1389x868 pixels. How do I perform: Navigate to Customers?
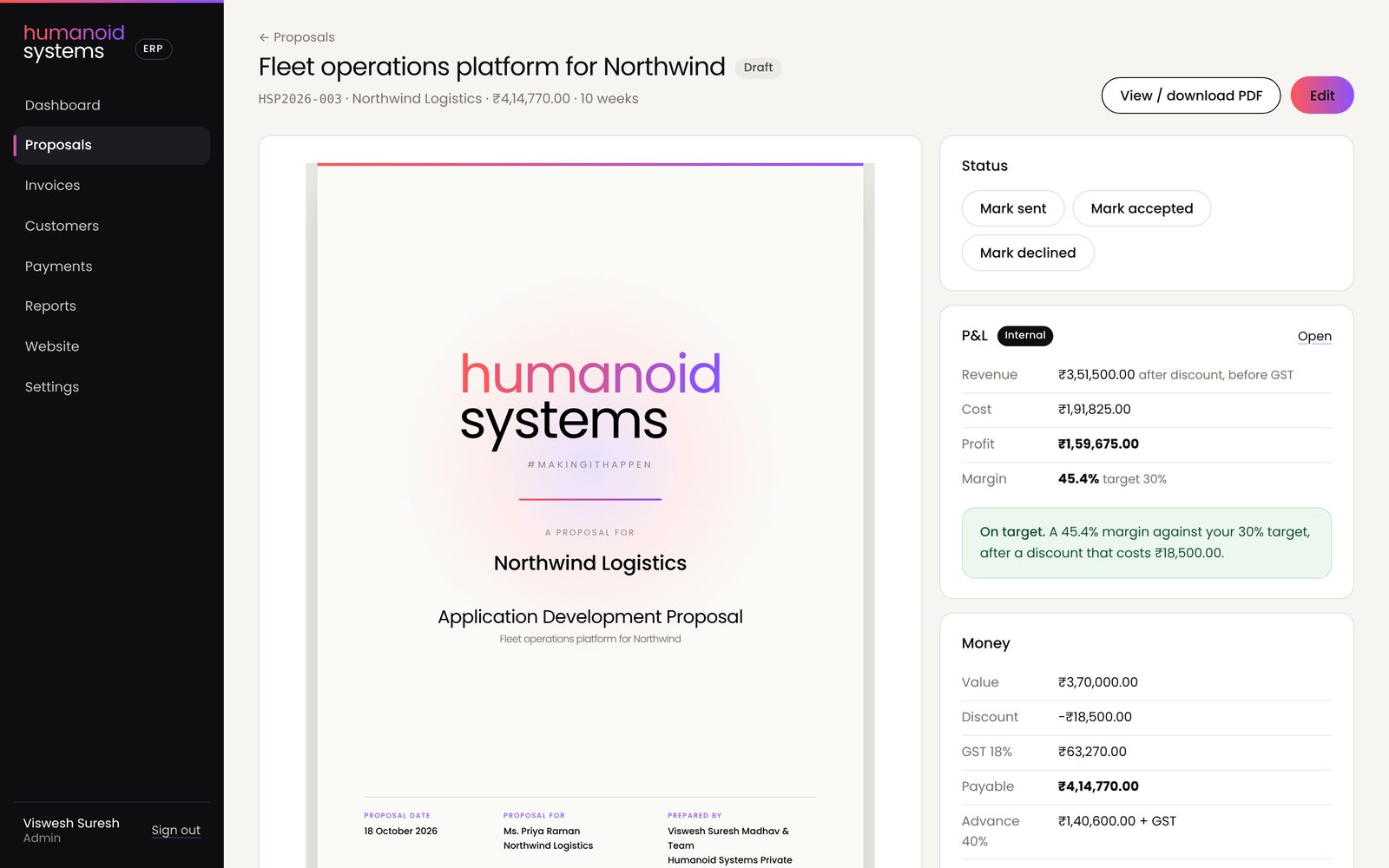coord(112,226)
